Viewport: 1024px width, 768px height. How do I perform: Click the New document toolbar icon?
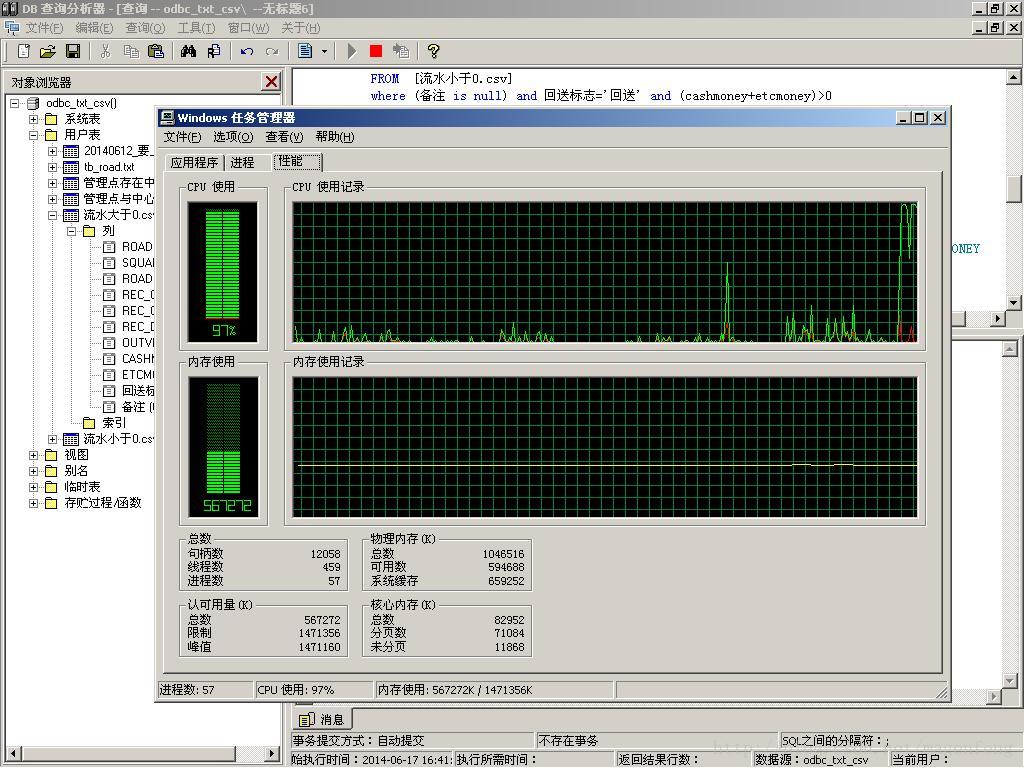24,51
